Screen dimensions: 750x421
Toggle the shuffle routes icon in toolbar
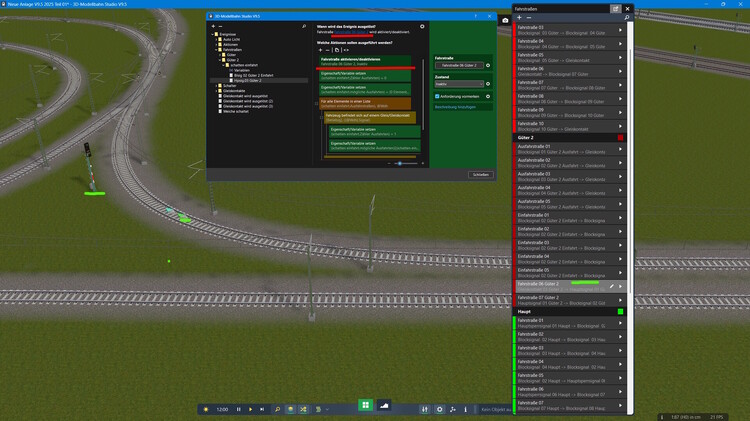pyautogui.click(x=303, y=410)
